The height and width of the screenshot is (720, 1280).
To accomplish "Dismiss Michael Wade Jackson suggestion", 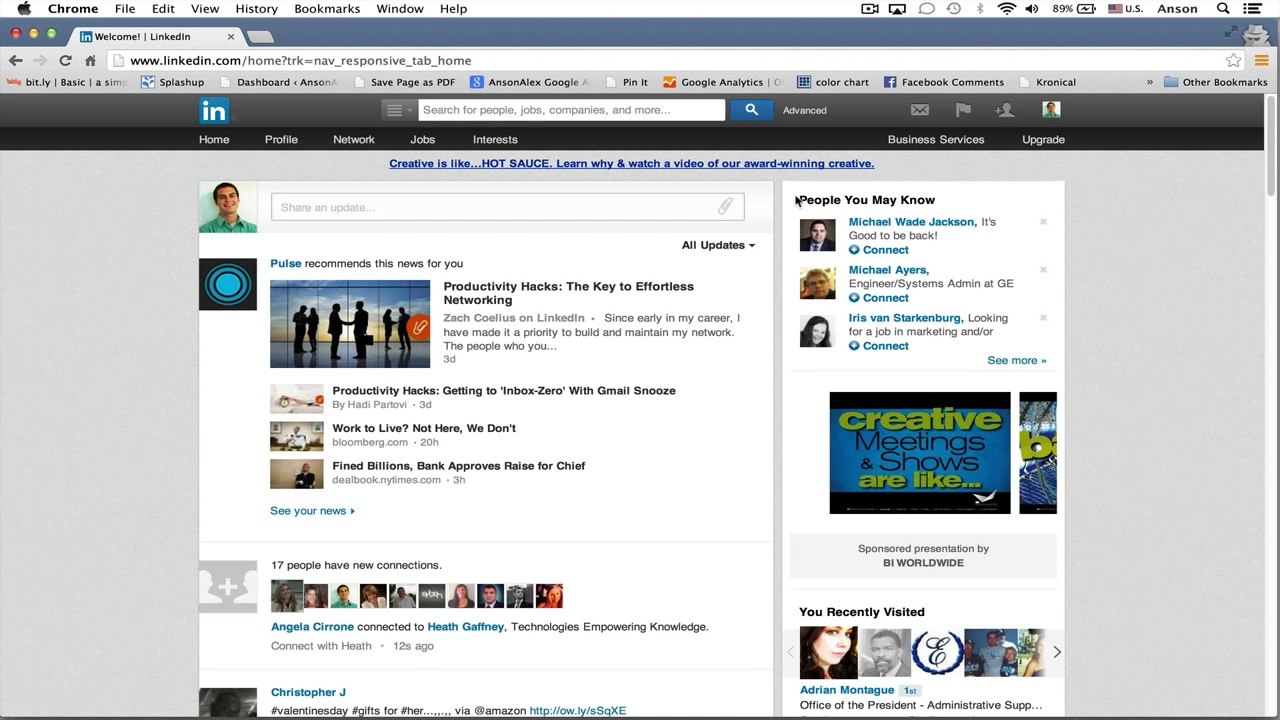I will coord(1043,222).
